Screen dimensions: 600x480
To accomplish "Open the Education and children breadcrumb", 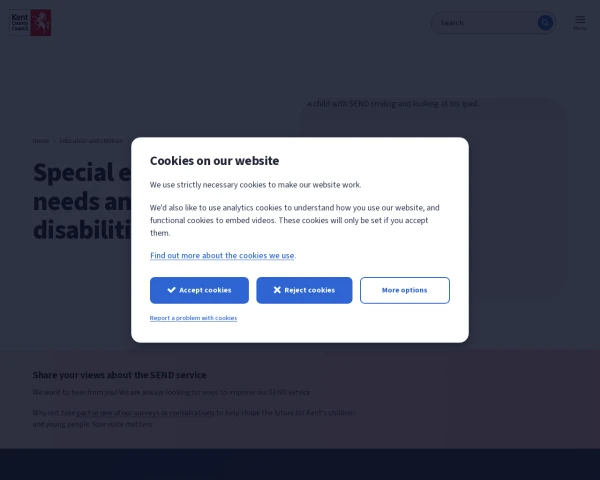I will pyautogui.click(x=91, y=141).
